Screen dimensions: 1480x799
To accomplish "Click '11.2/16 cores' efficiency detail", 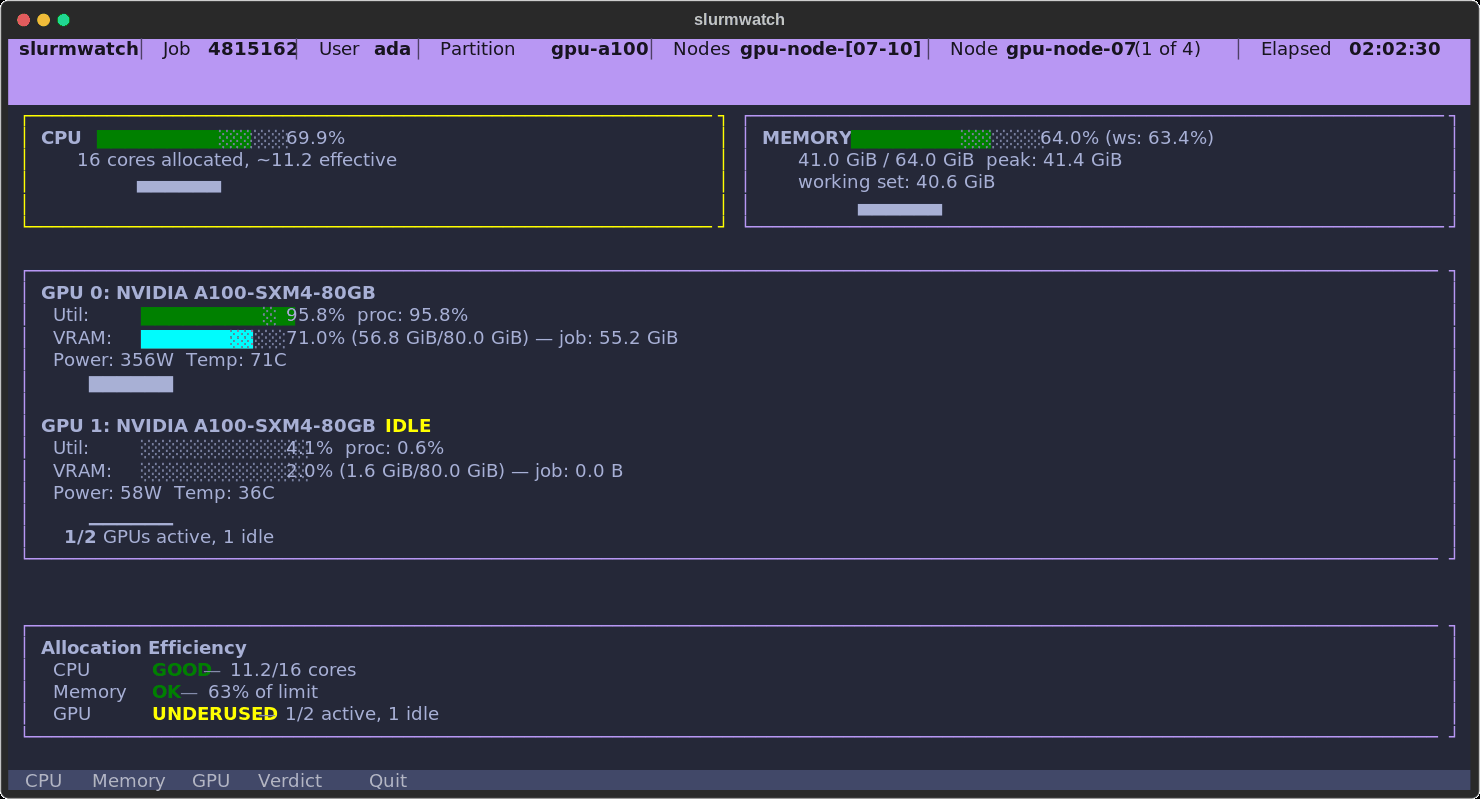I will tap(293, 670).
